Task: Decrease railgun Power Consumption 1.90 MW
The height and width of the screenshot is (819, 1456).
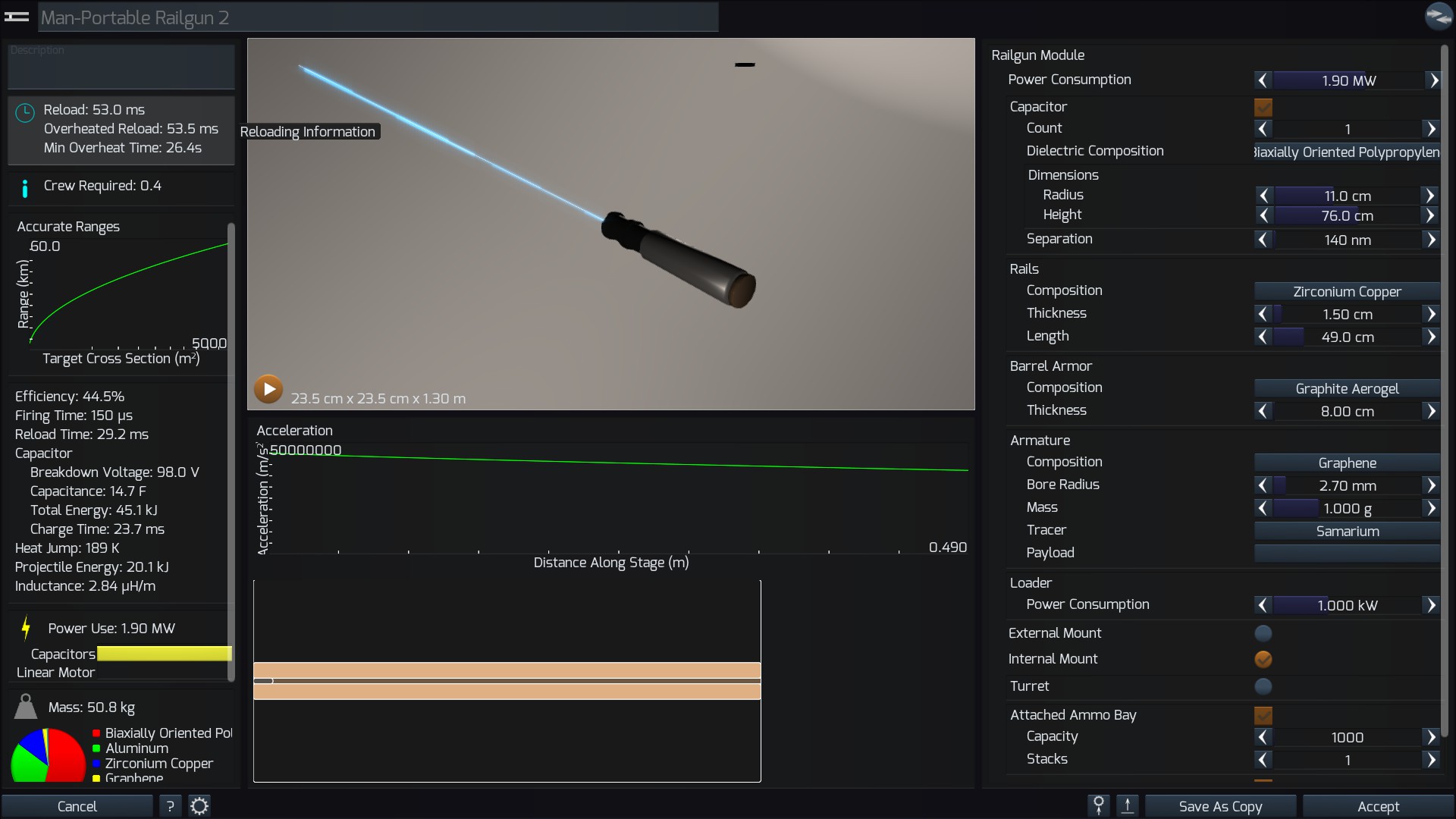Action: pyautogui.click(x=1263, y=80)
